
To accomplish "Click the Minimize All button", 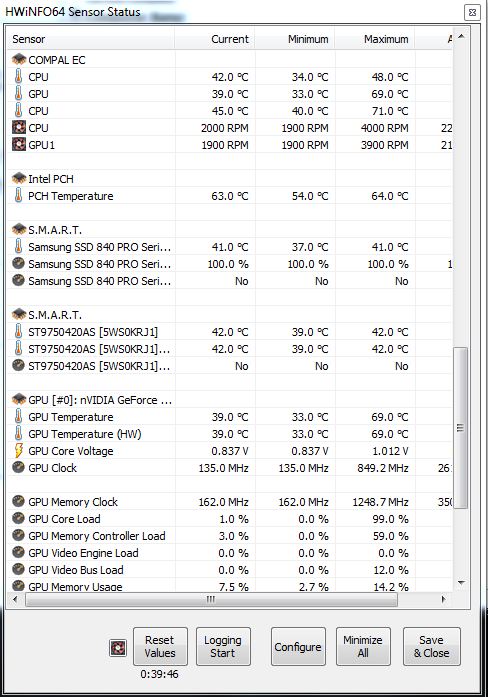I will point(363,646).
